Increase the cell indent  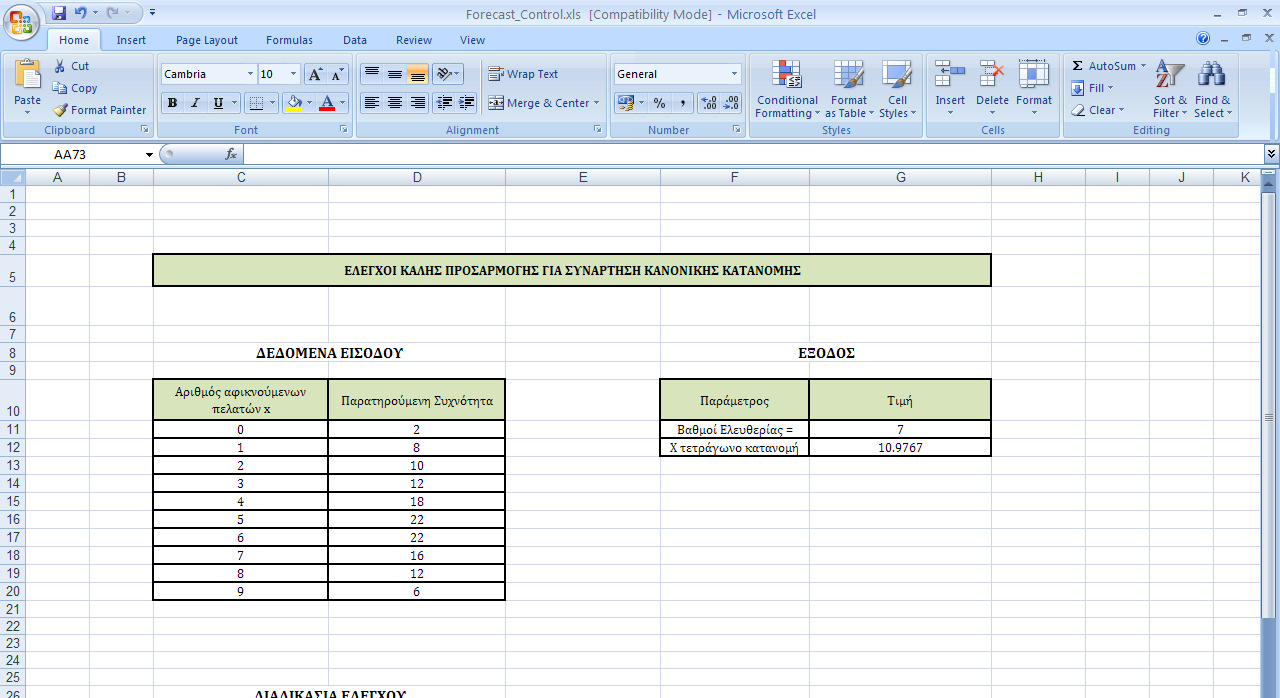(x=467, y=103)
